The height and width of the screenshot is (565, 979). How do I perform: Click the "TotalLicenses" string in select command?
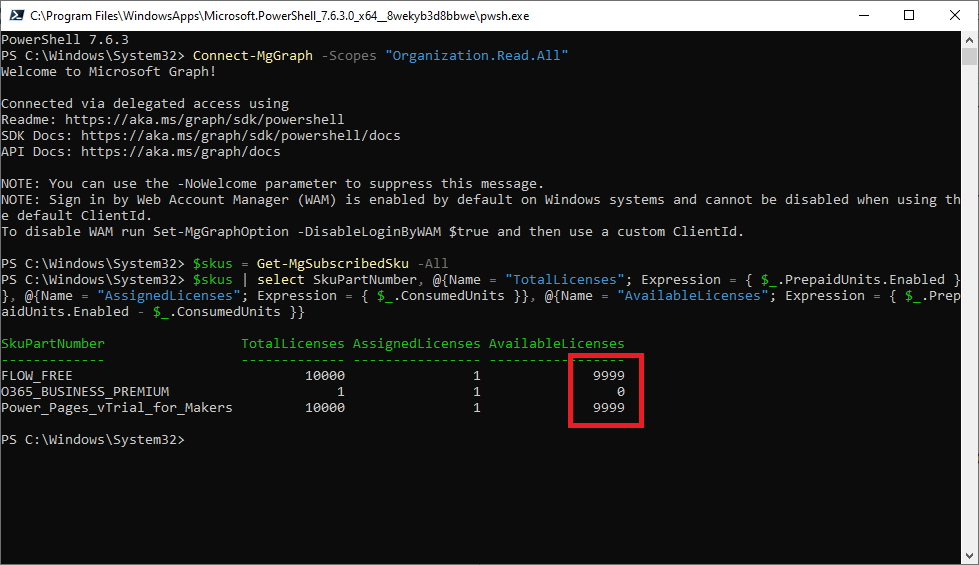tap(564, 280)
